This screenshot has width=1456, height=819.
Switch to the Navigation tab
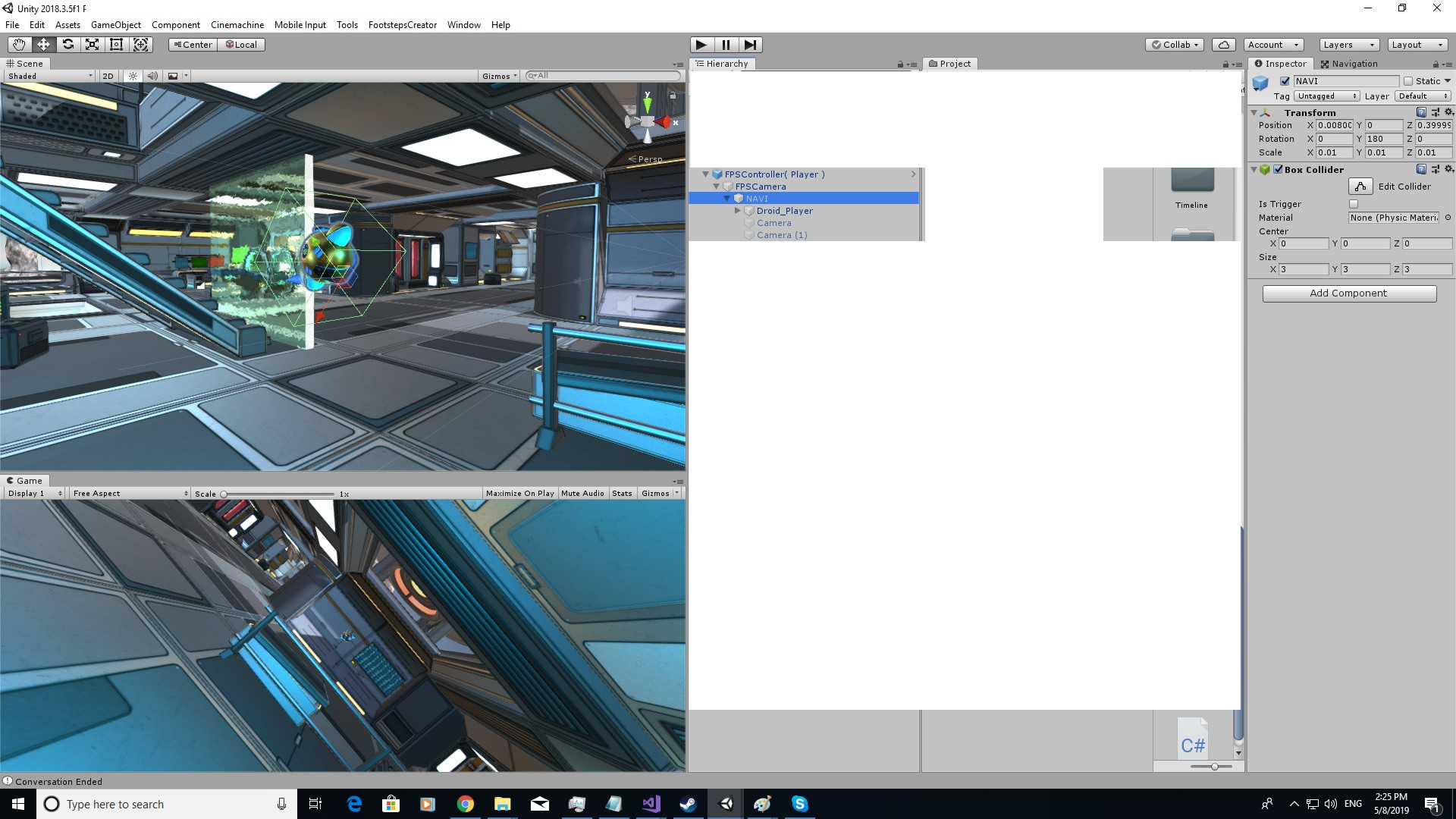tap(1348, 64)
